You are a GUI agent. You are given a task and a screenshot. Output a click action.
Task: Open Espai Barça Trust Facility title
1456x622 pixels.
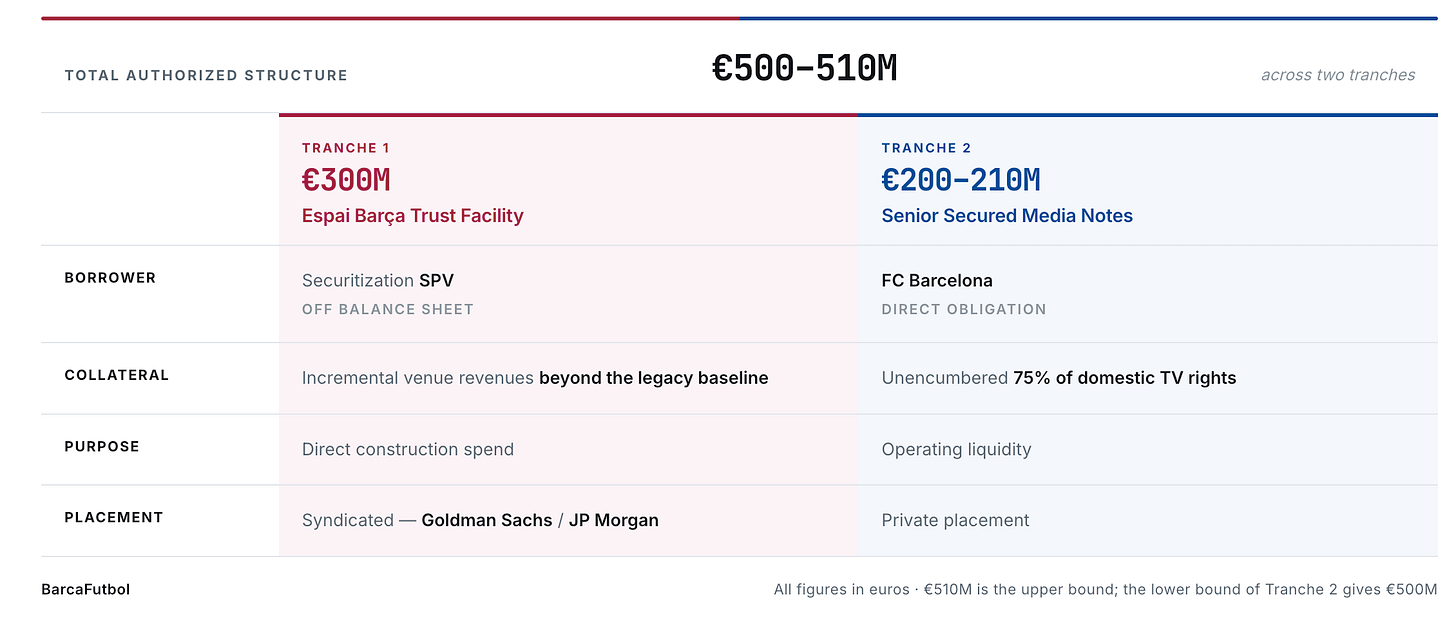pos(413,216)
